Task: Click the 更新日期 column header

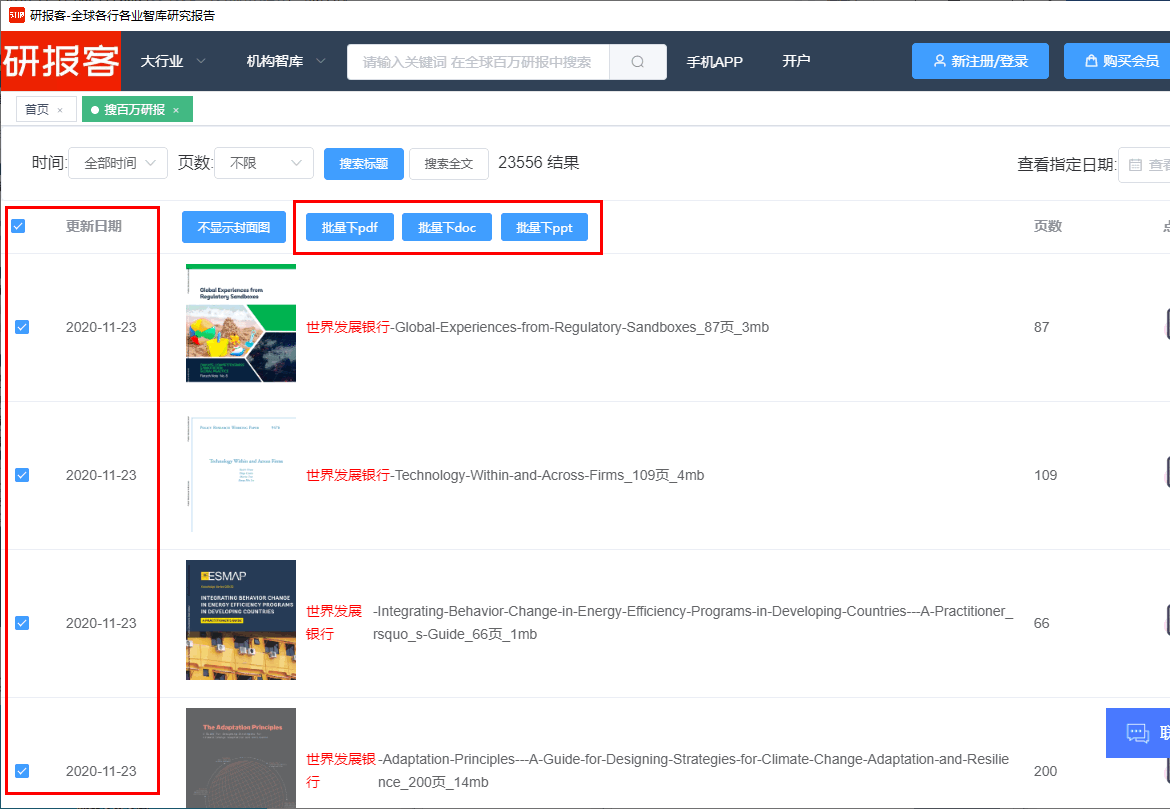Action: tap(93, 226)
